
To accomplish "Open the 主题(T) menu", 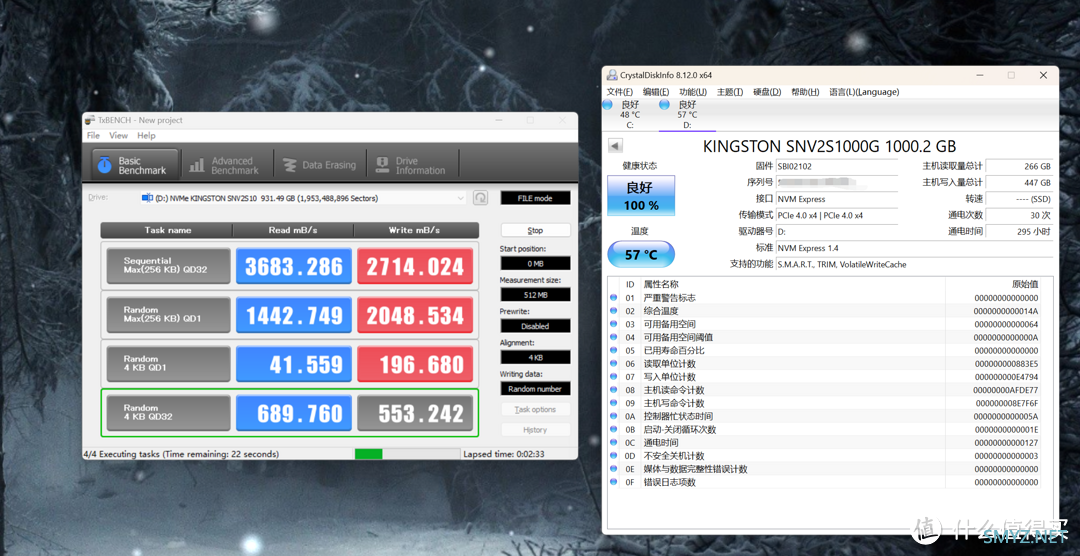I will (730, 92).
